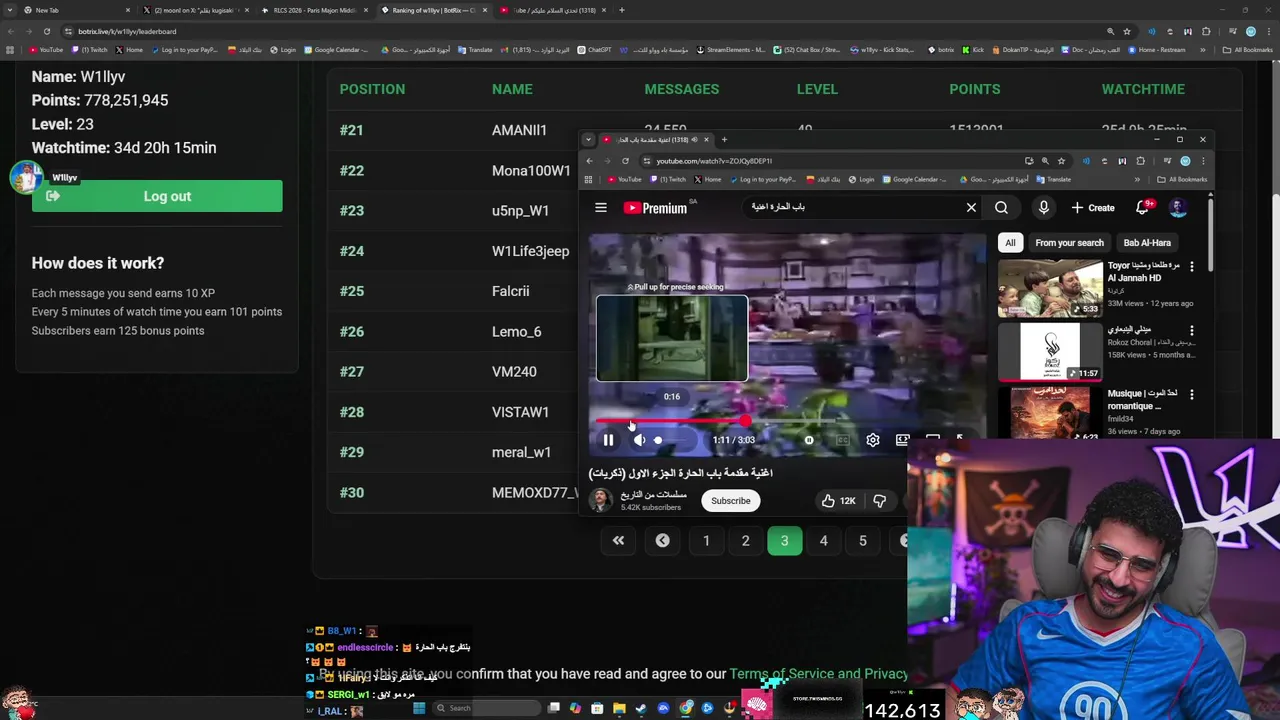Open Google Calendar bookmark in popup window
Image resolution: width=1280 pixels, height=720 pixels.
click(915, 180)
